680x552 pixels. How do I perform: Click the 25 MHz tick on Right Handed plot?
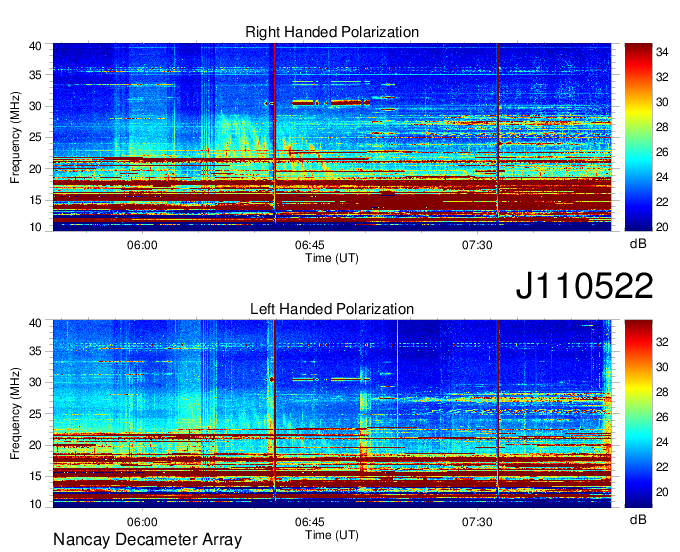[x=35, y=138]
